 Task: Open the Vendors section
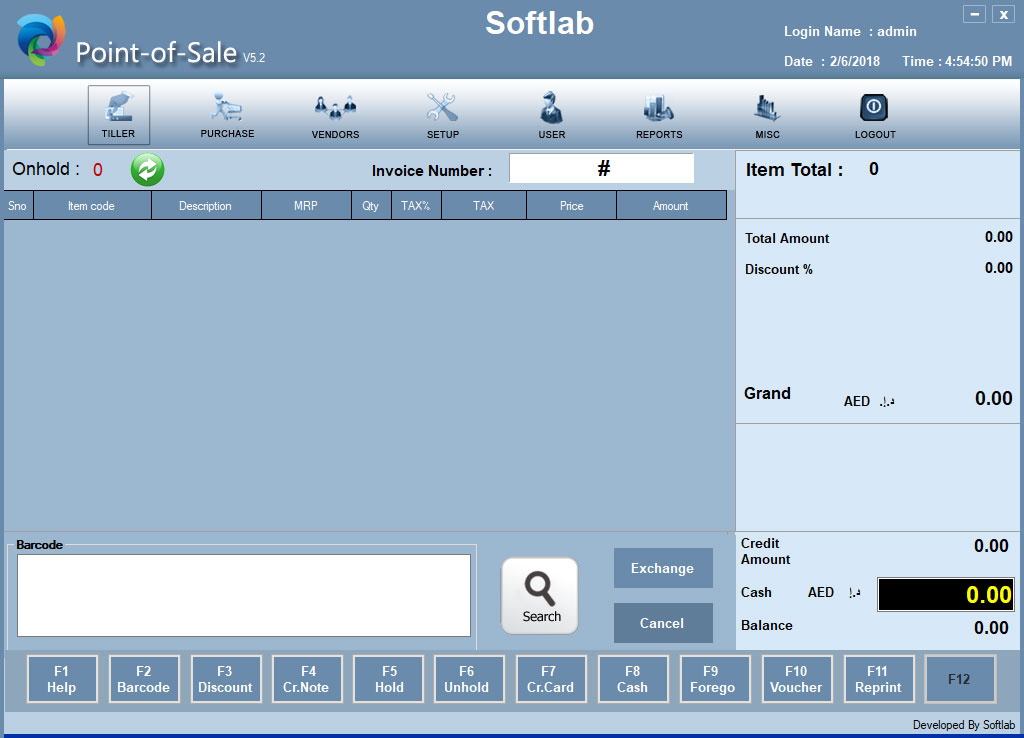(x=335, y=114)
